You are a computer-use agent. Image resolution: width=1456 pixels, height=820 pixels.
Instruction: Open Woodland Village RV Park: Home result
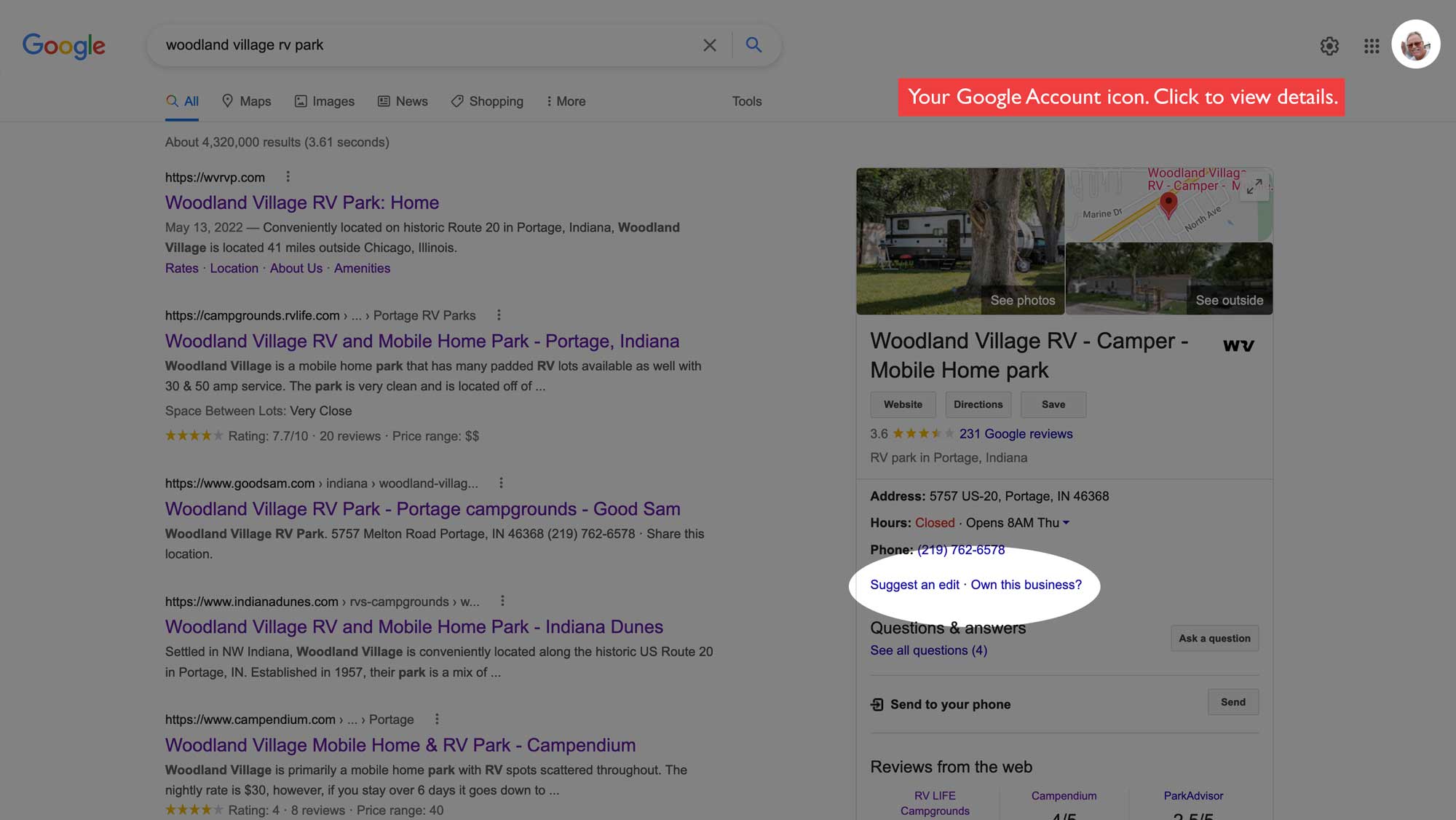(302, 202)
